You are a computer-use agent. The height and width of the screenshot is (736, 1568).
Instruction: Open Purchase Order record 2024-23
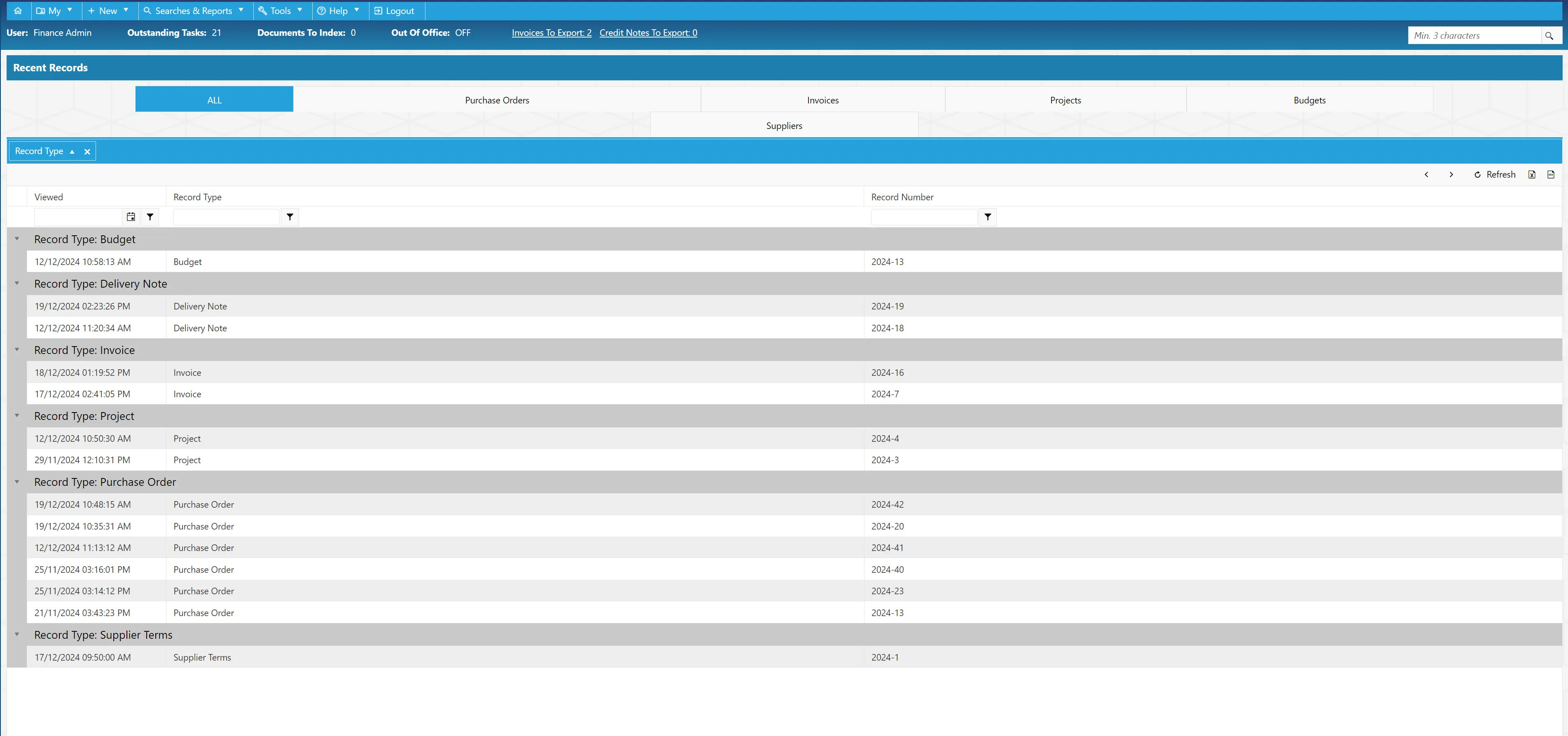(x=795, y=591)
